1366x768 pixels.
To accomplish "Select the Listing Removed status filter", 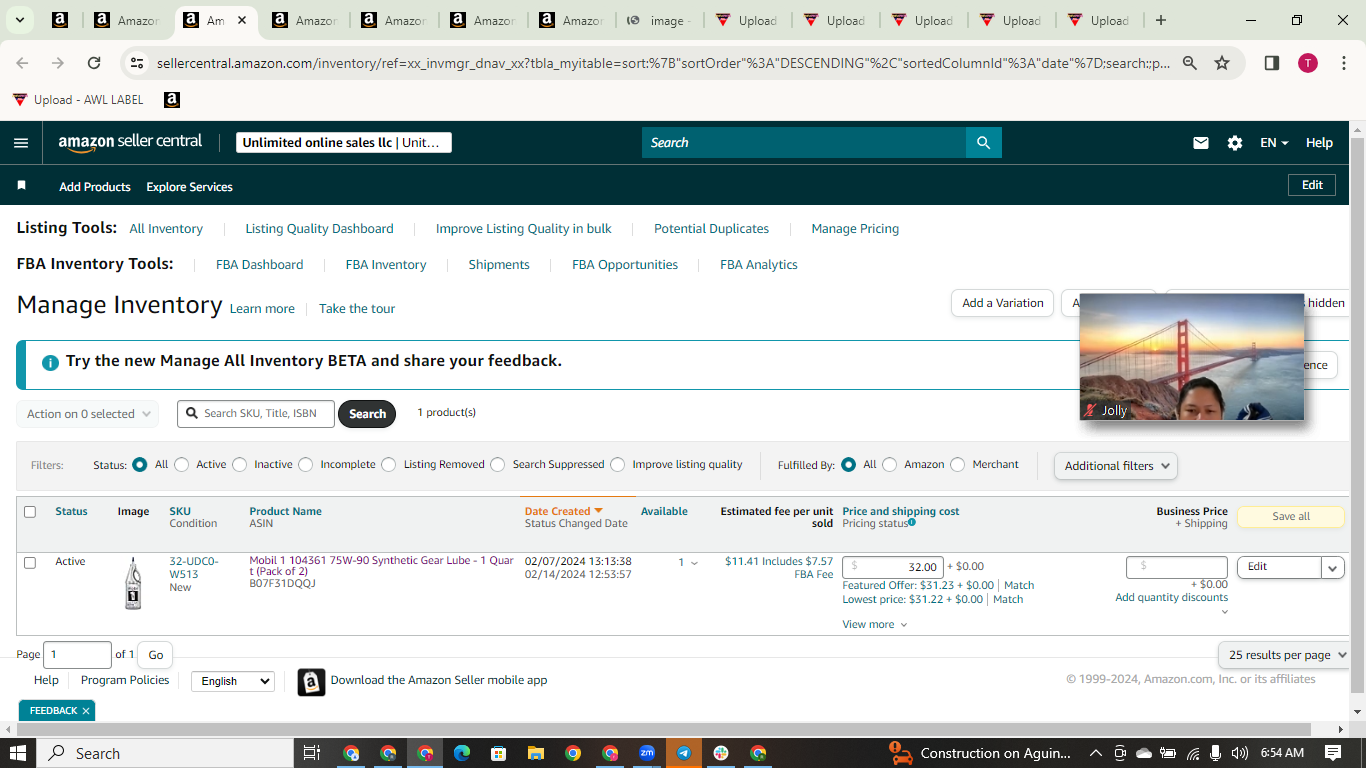I will point(389,464).
